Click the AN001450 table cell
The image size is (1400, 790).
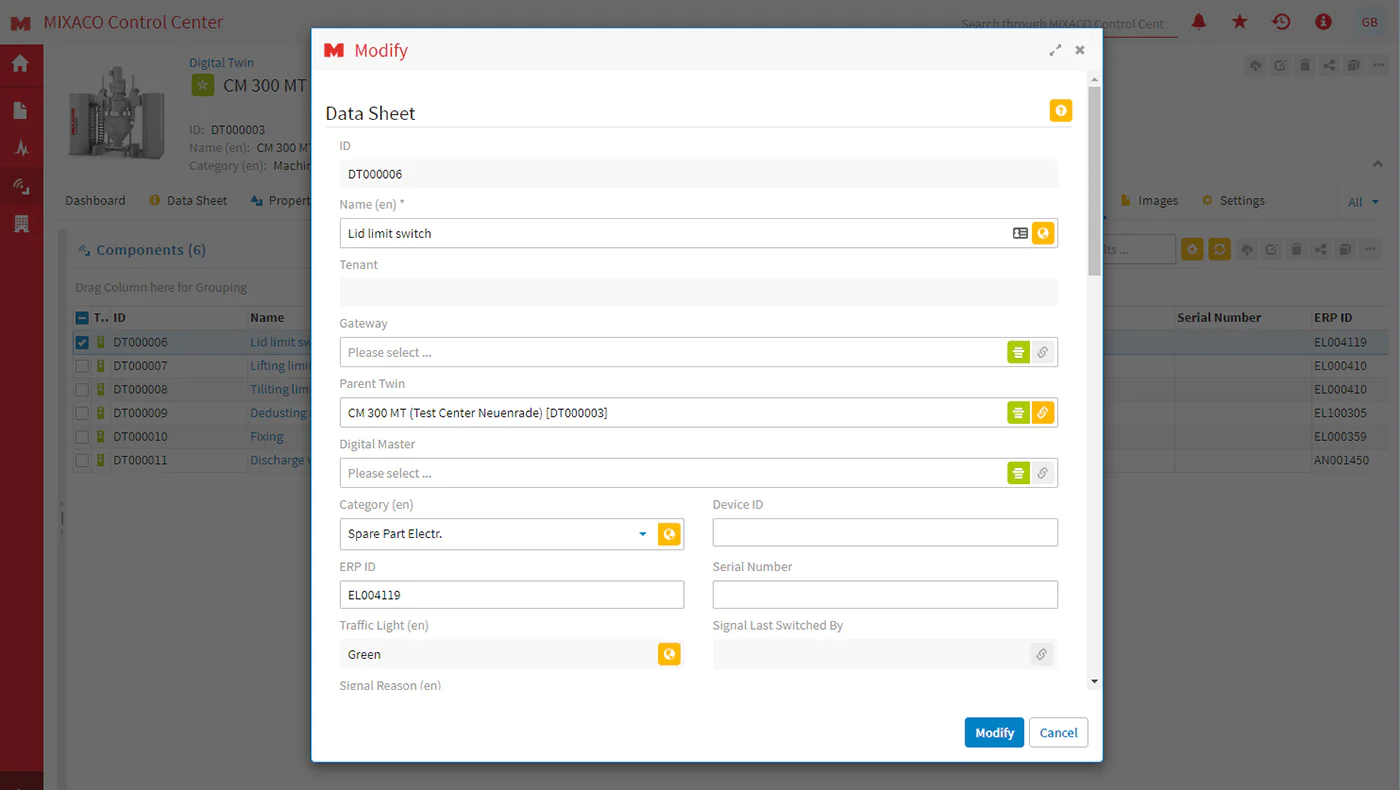point(1341,461)
